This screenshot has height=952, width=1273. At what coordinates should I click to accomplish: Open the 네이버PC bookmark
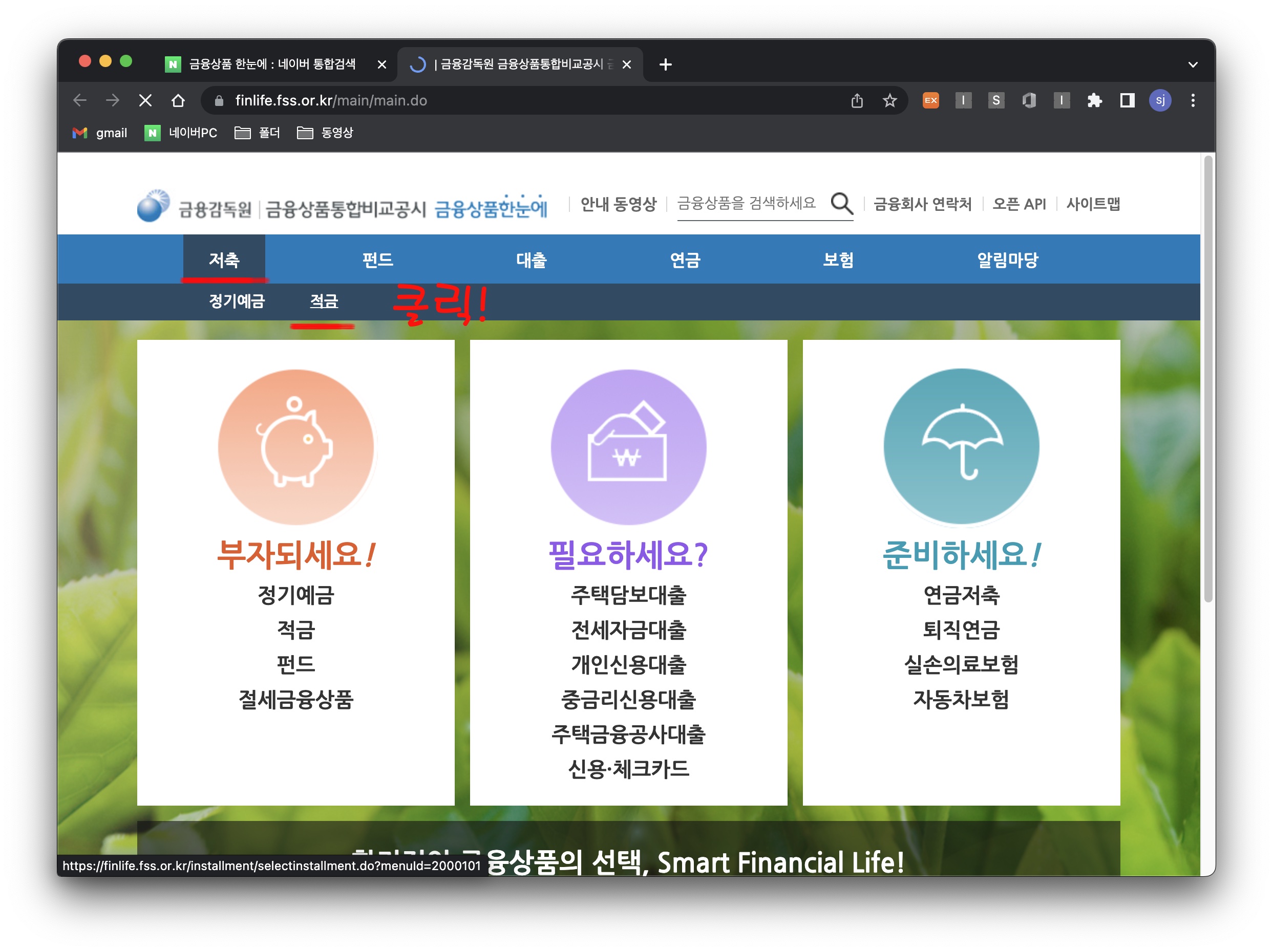(x=181, y=133)
